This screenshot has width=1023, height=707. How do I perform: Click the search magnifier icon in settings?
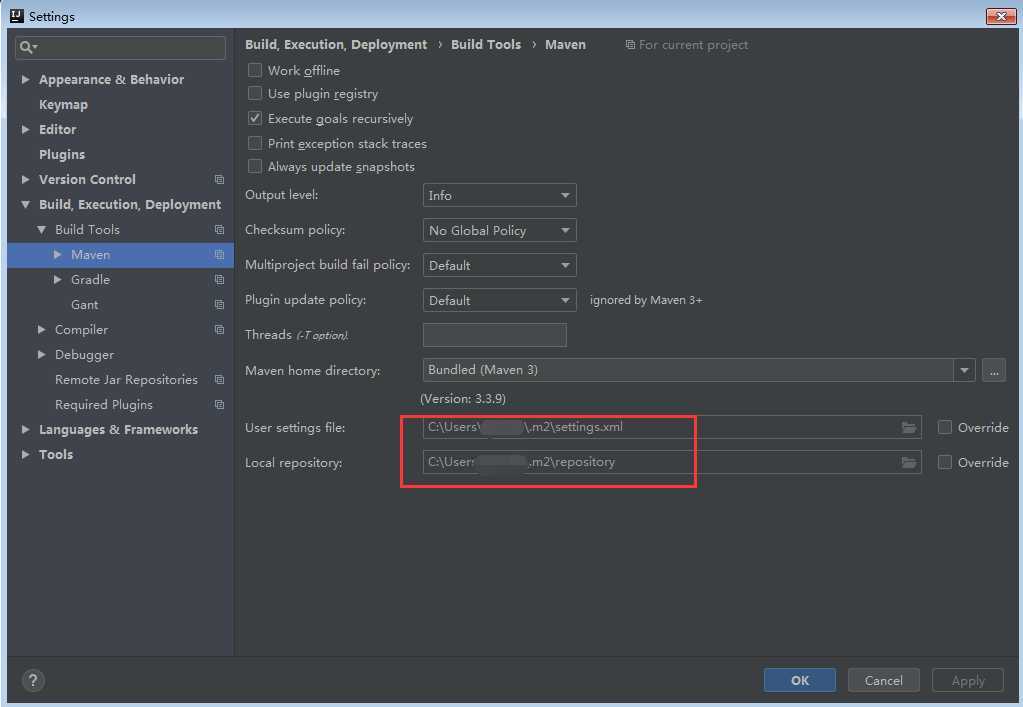click(26, 47)
